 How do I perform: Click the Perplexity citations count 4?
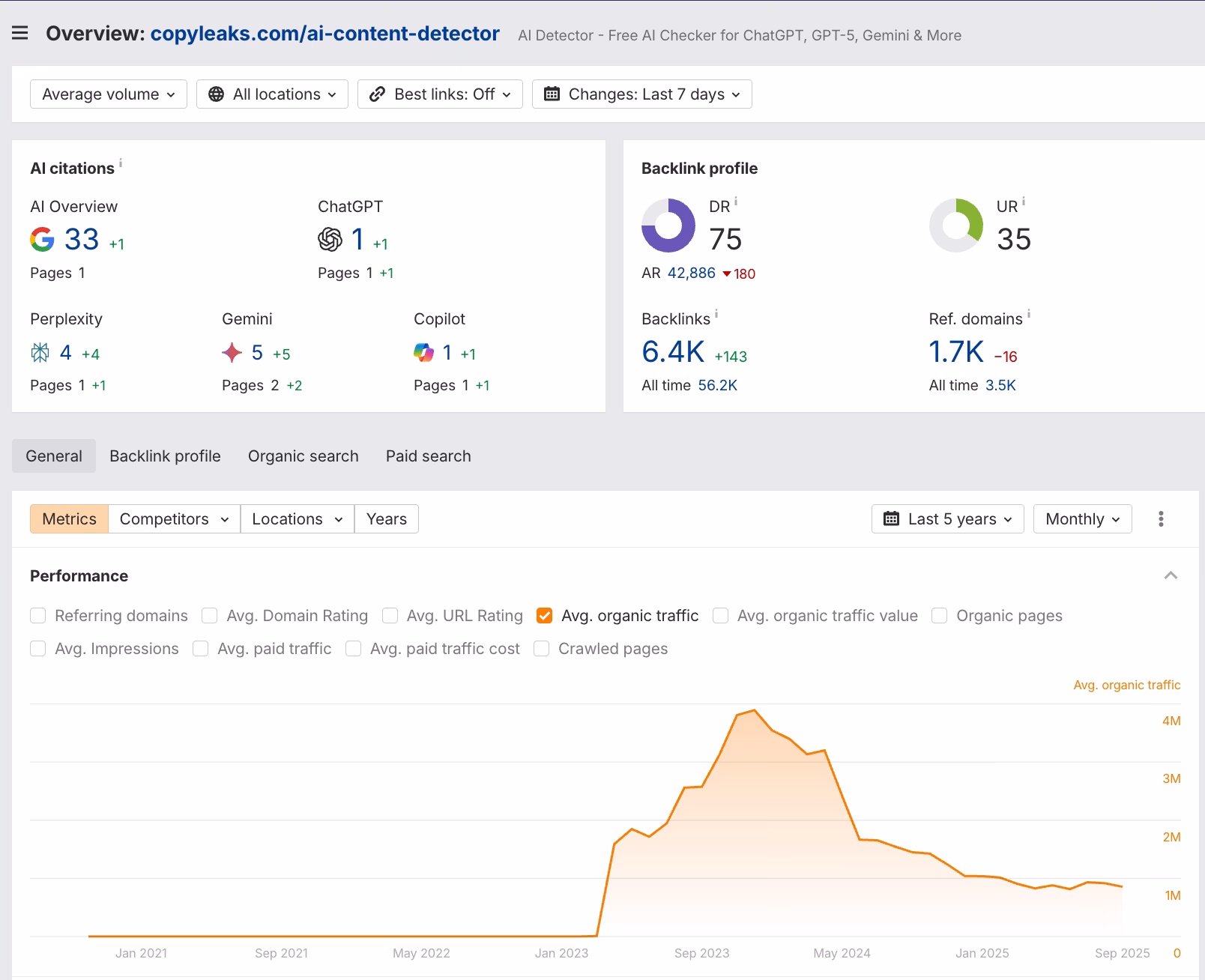66,352
